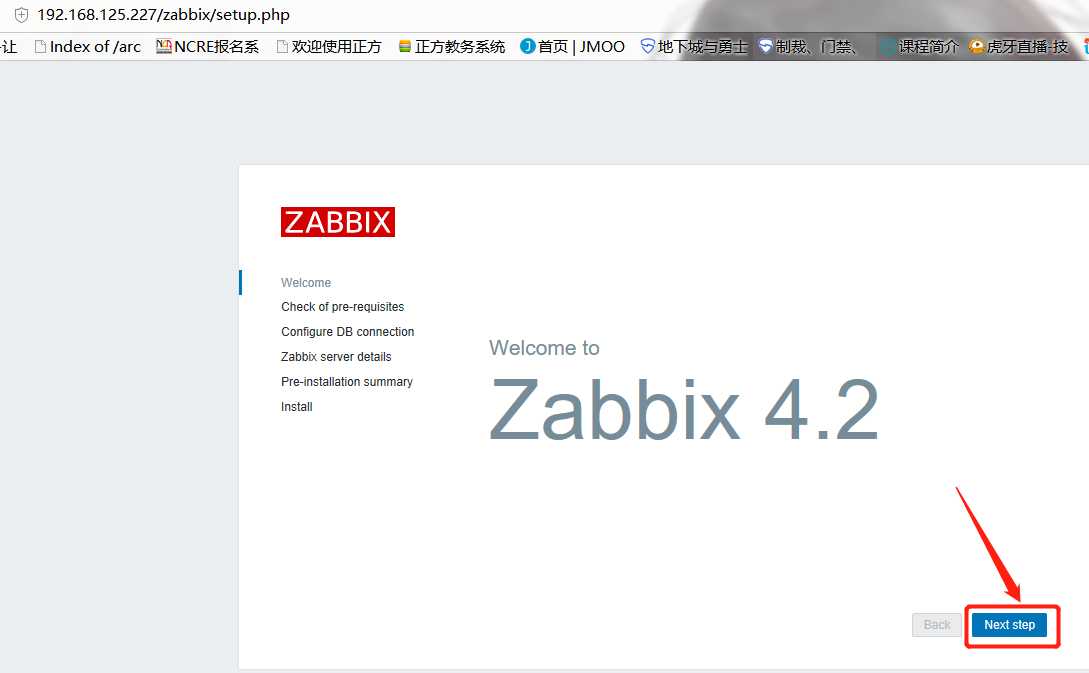Screen dimensions: 1089x673
Task: Click the Zabbix 4.2 title text
Action: point(684,410)
